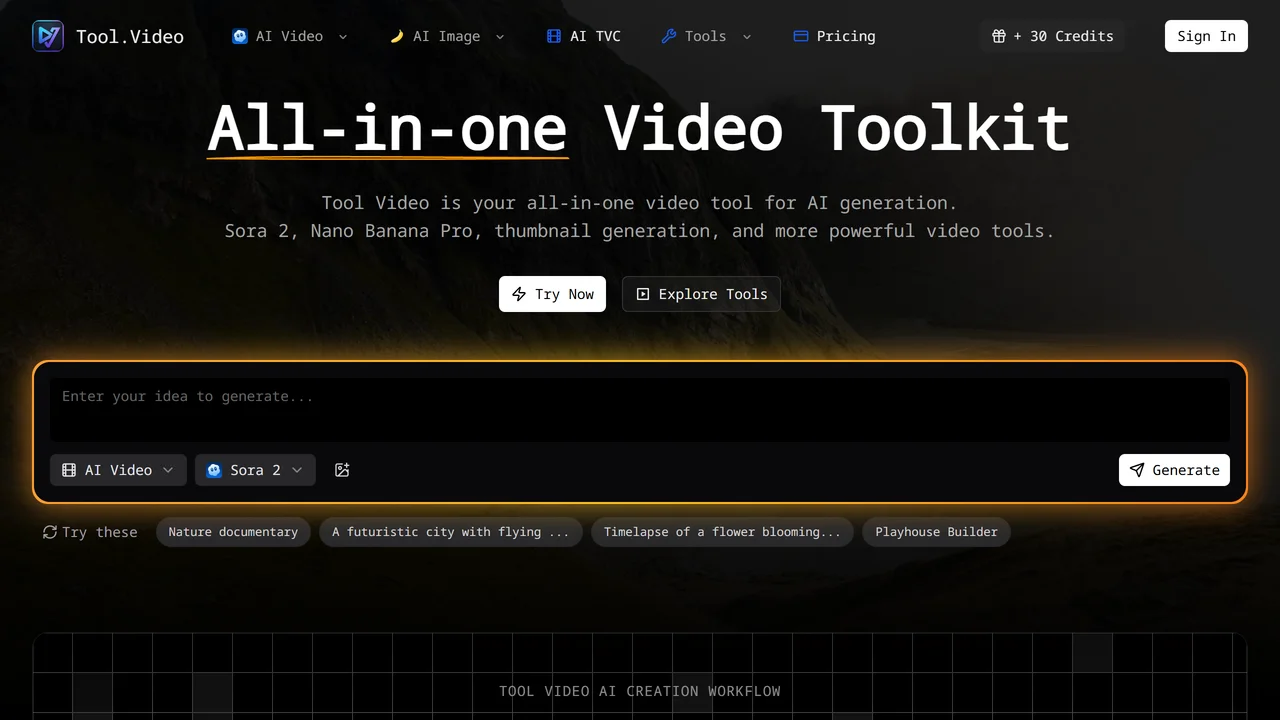Click the wrench icon beside Tools
The width and height of the screenshot is (1280, 720).
click(x=669, y=36)
